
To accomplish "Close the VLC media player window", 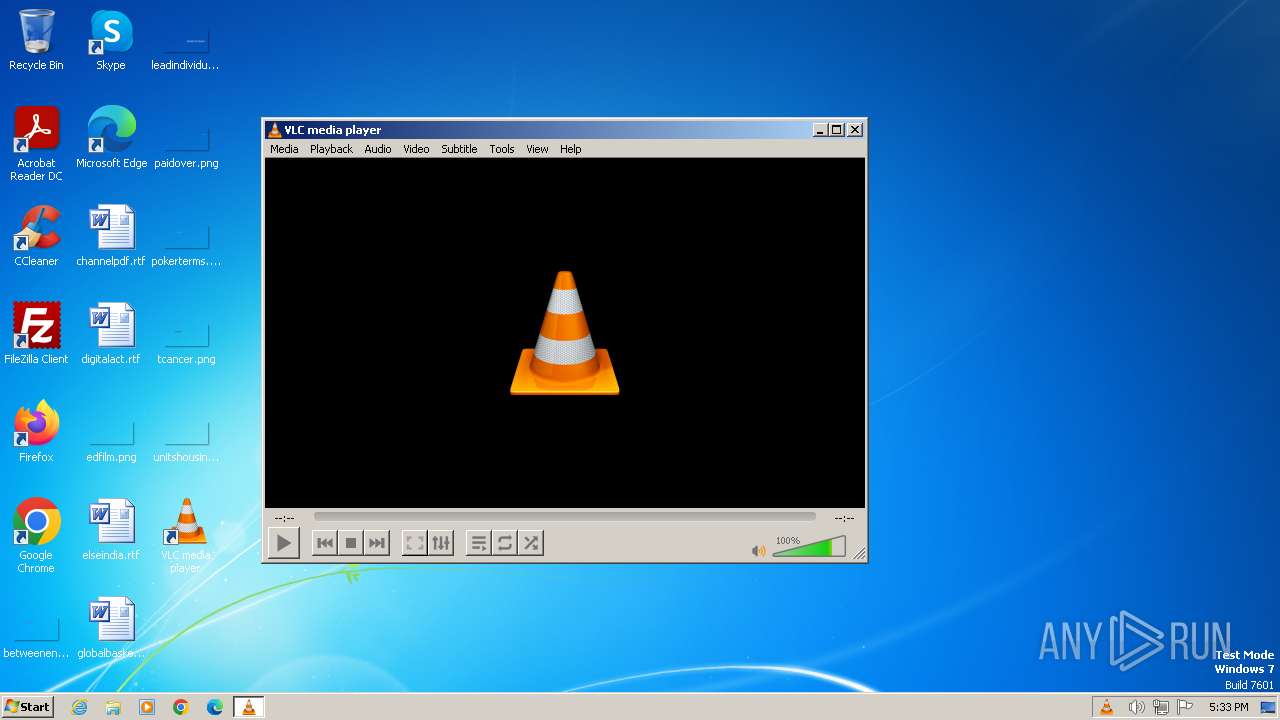I will coord(855,130).
